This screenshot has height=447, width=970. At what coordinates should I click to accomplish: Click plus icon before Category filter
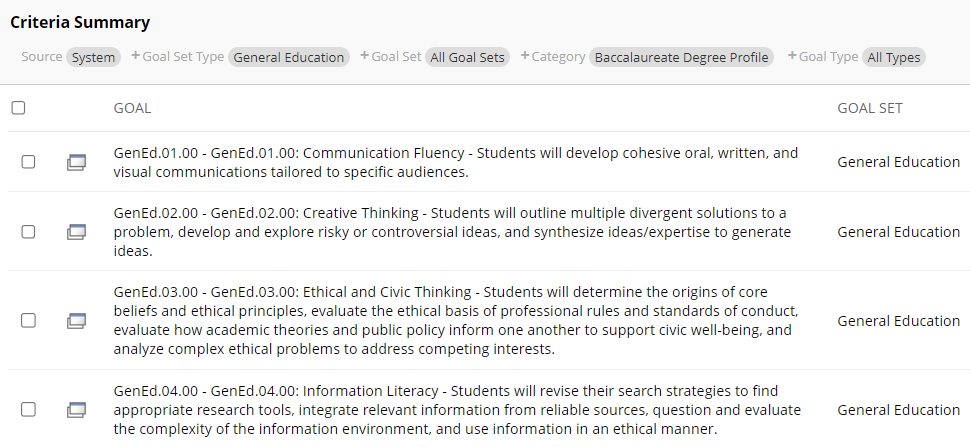click(525, 56)
